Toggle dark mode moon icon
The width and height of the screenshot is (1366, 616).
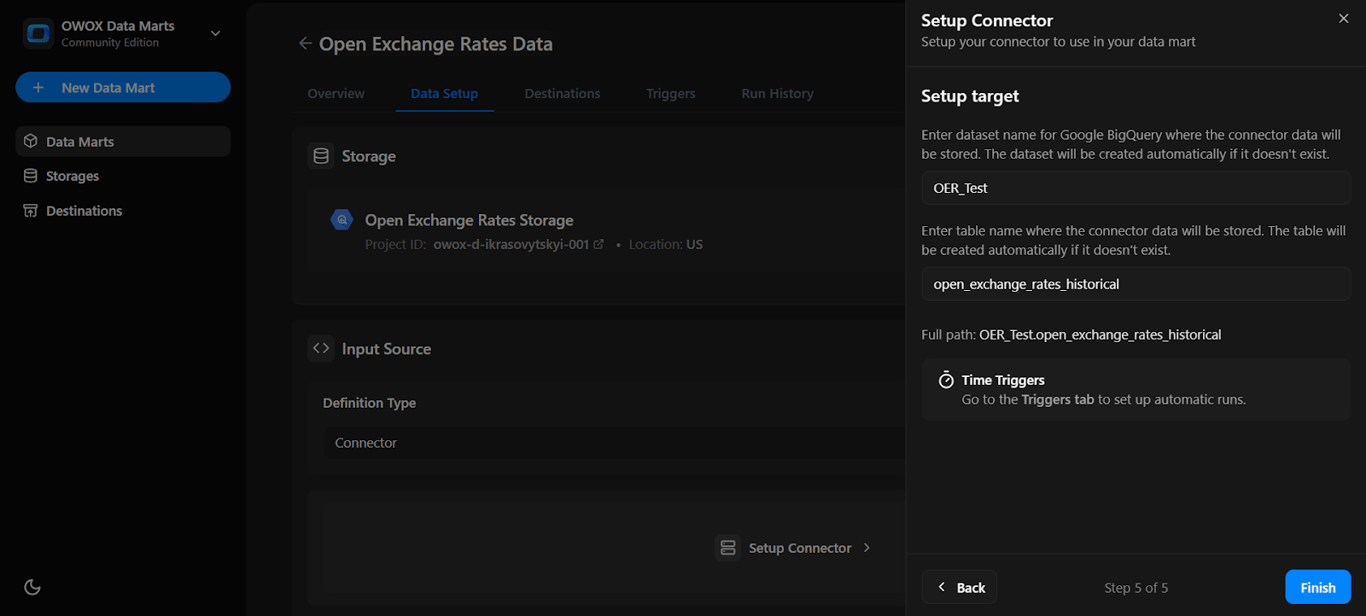tap(32, 587)
